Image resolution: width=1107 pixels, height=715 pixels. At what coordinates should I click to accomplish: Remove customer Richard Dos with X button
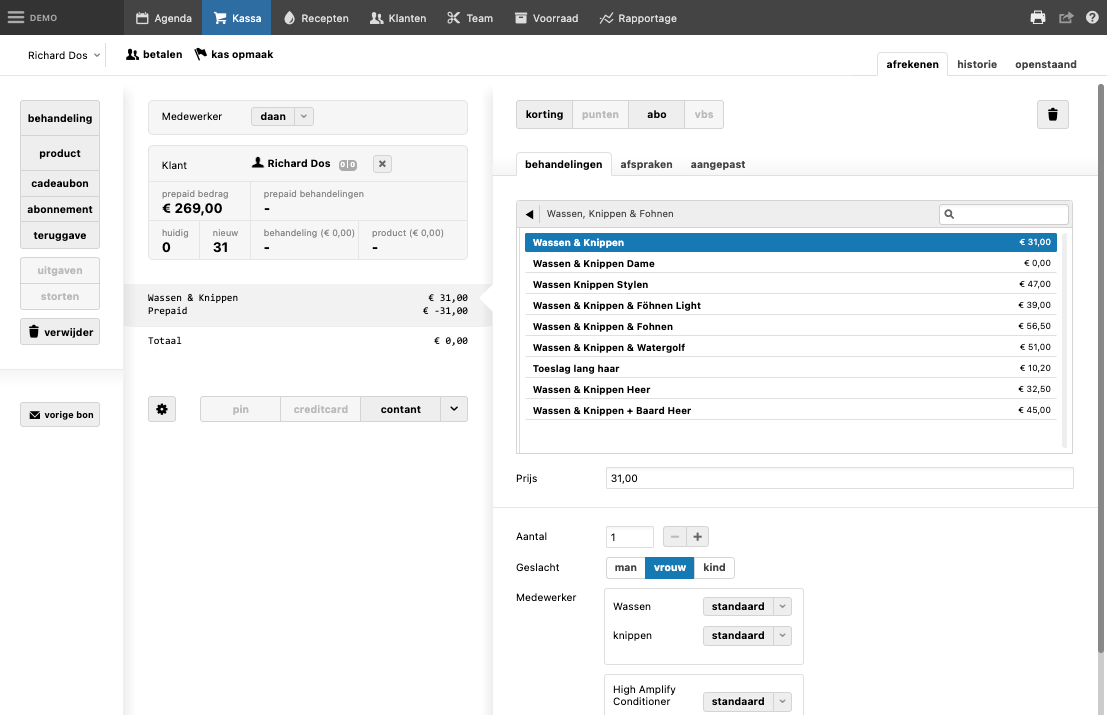point(383,164)
